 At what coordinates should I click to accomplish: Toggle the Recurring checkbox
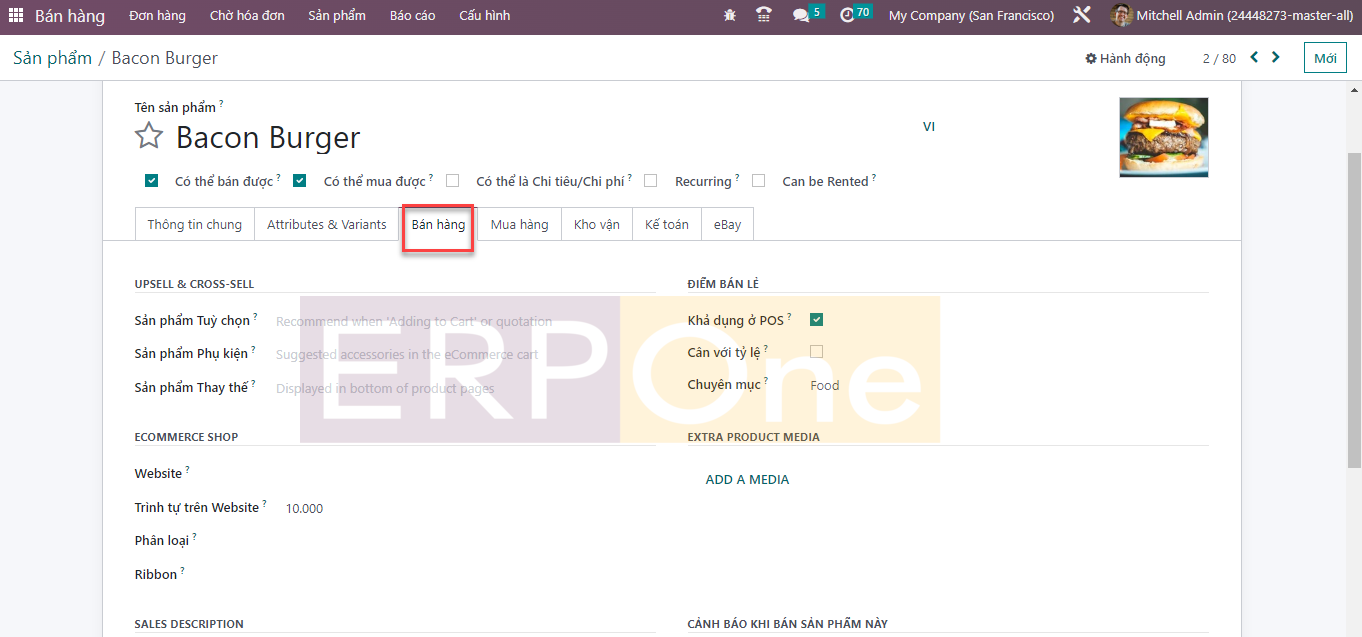651,181
